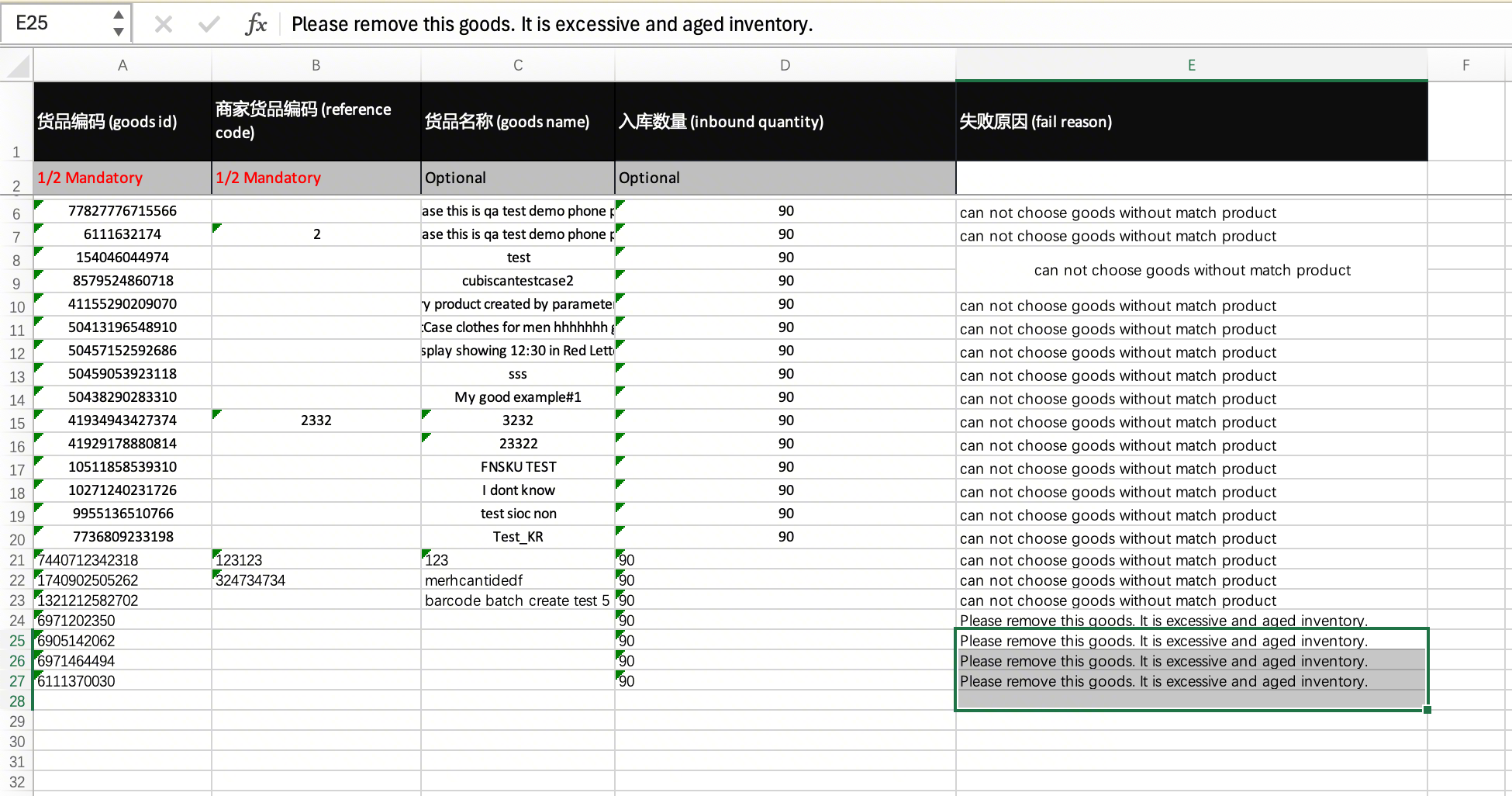This screenshot has height=796, width=1512.
Task: Click the inbound quantity header cell
Action: (x=785, y=122)
